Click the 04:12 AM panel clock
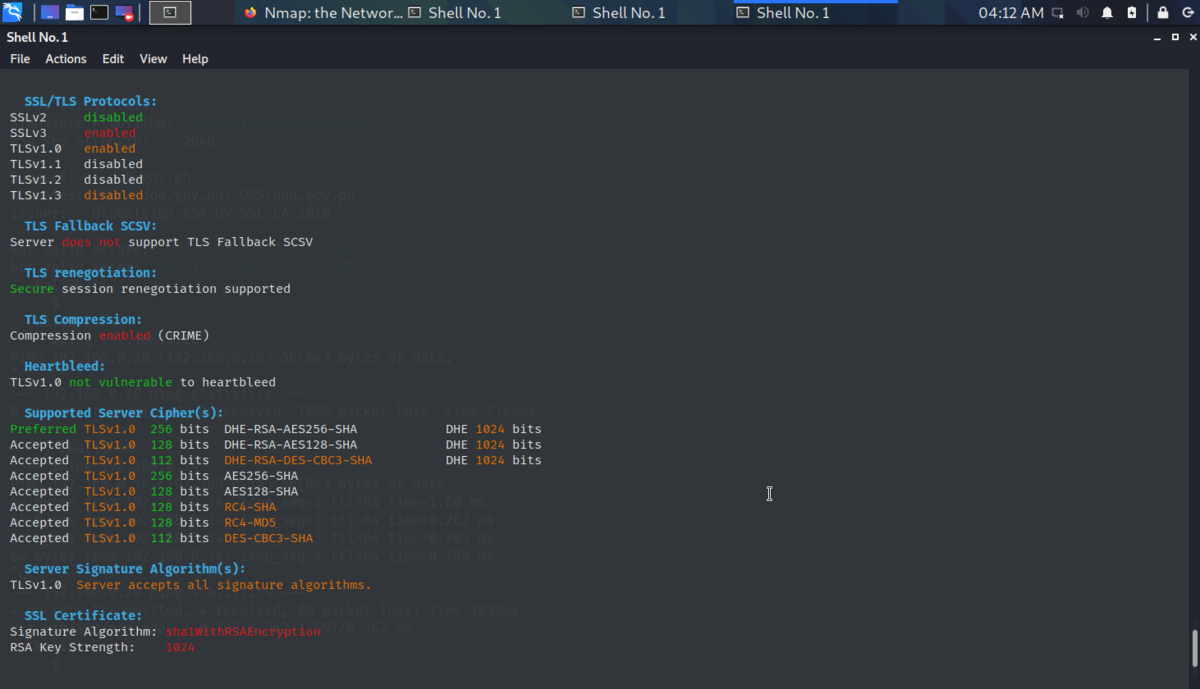Screen dimensions: 1200x689 click(1010, 13)
